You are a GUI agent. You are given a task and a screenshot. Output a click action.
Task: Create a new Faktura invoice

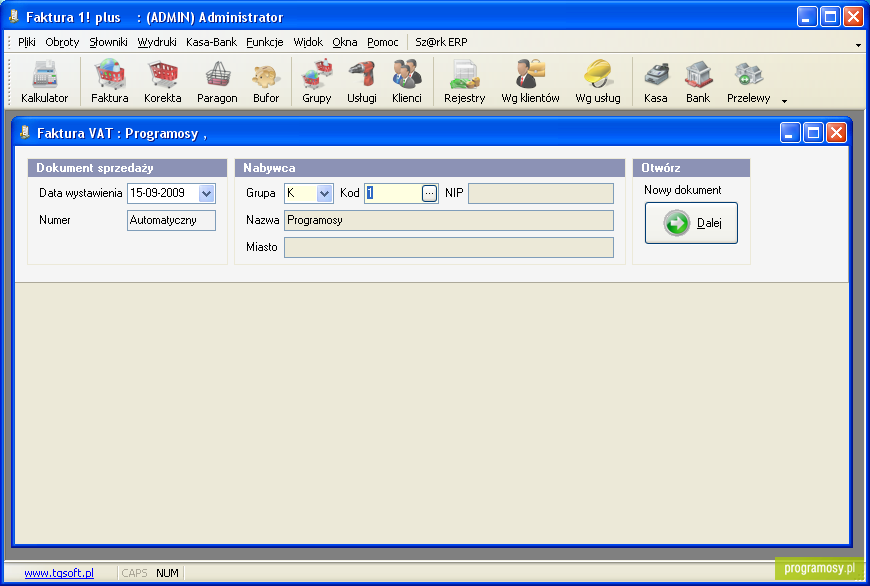point(110,82)
